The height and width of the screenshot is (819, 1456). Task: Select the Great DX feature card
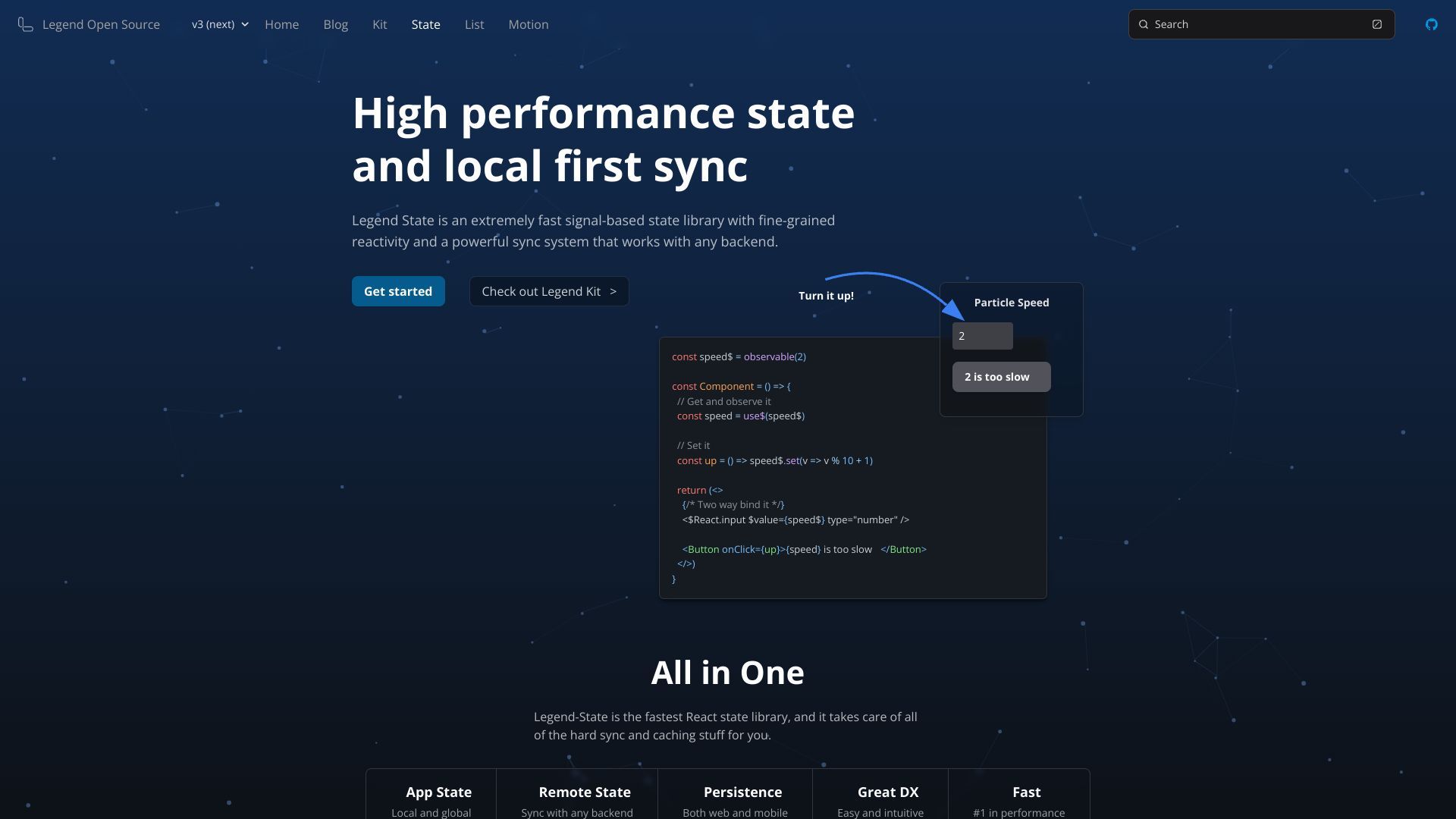[880, 794]
